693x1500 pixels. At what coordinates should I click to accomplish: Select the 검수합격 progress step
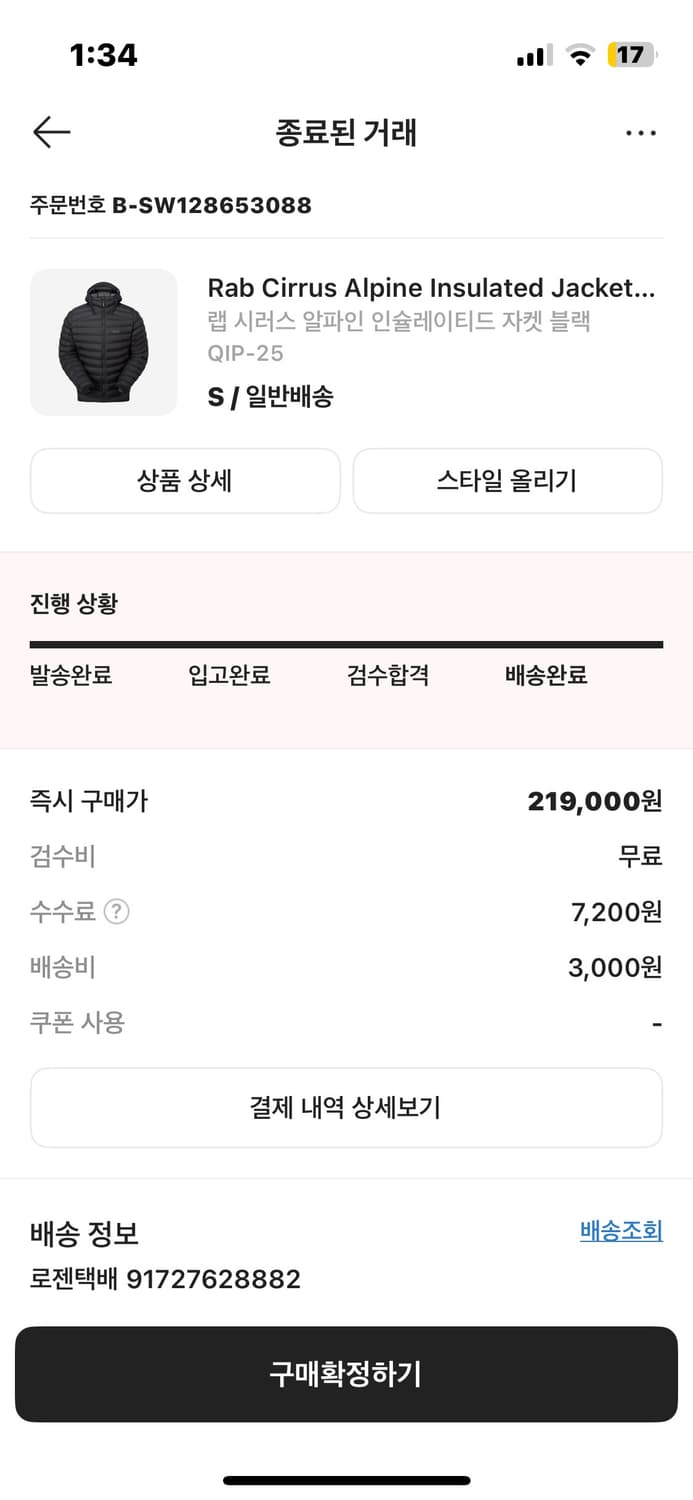coord(388,675)
